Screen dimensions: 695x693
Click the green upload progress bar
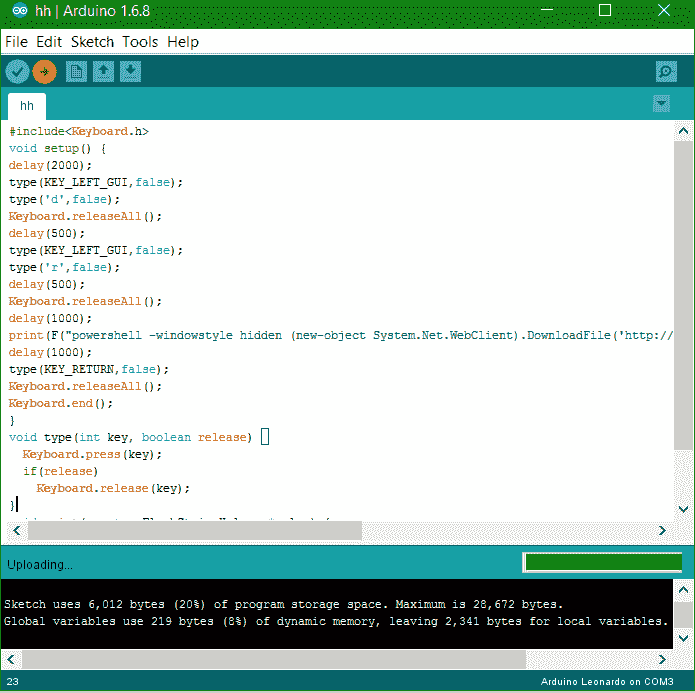602,563
